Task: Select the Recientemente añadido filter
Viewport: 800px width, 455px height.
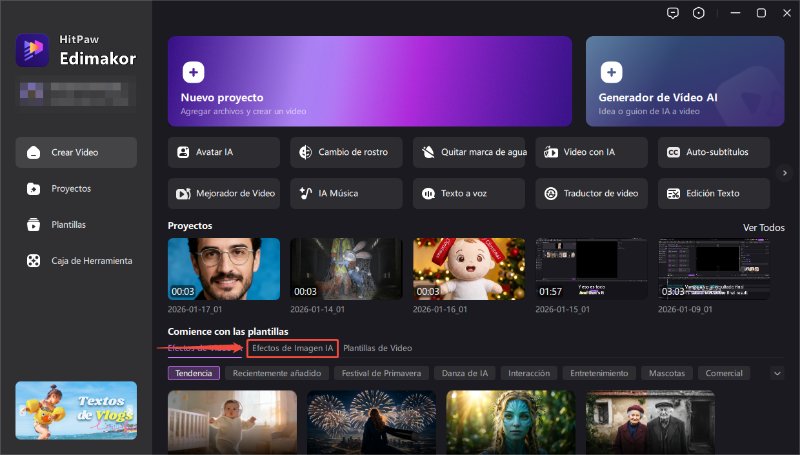Action: 277,373
